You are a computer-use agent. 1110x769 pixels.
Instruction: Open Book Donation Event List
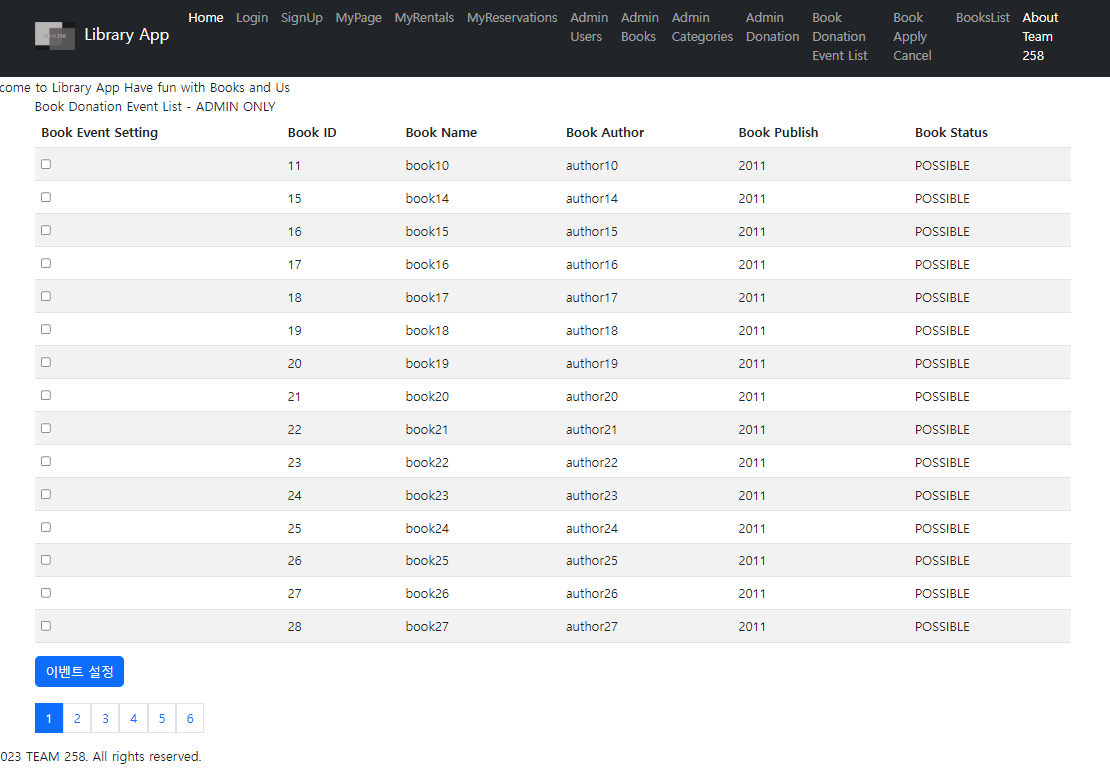pyautogui.click(x=840, y=37)
